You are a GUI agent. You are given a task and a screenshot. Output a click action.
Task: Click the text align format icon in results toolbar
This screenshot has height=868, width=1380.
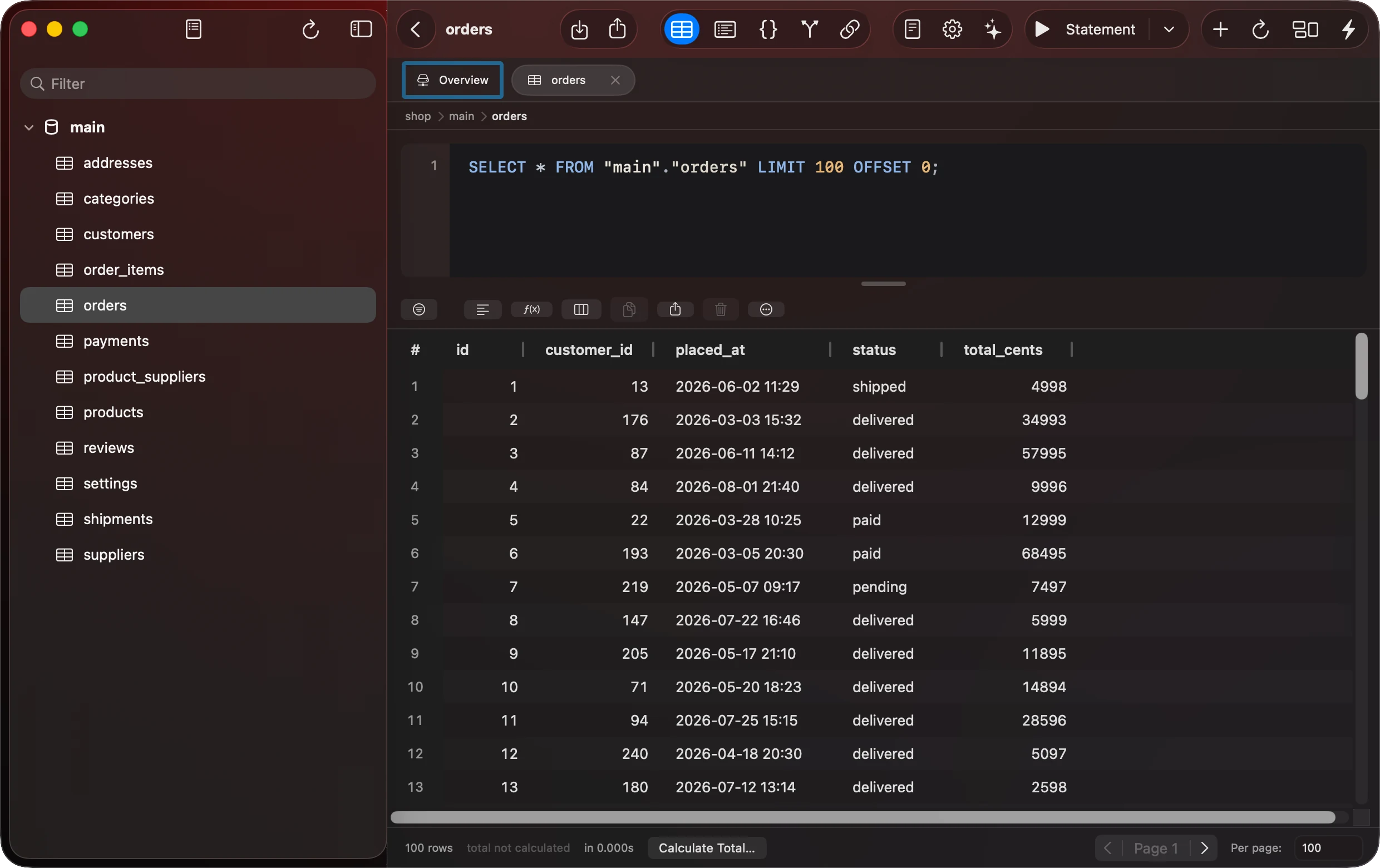pyautogui.click(x=482, y=309)
